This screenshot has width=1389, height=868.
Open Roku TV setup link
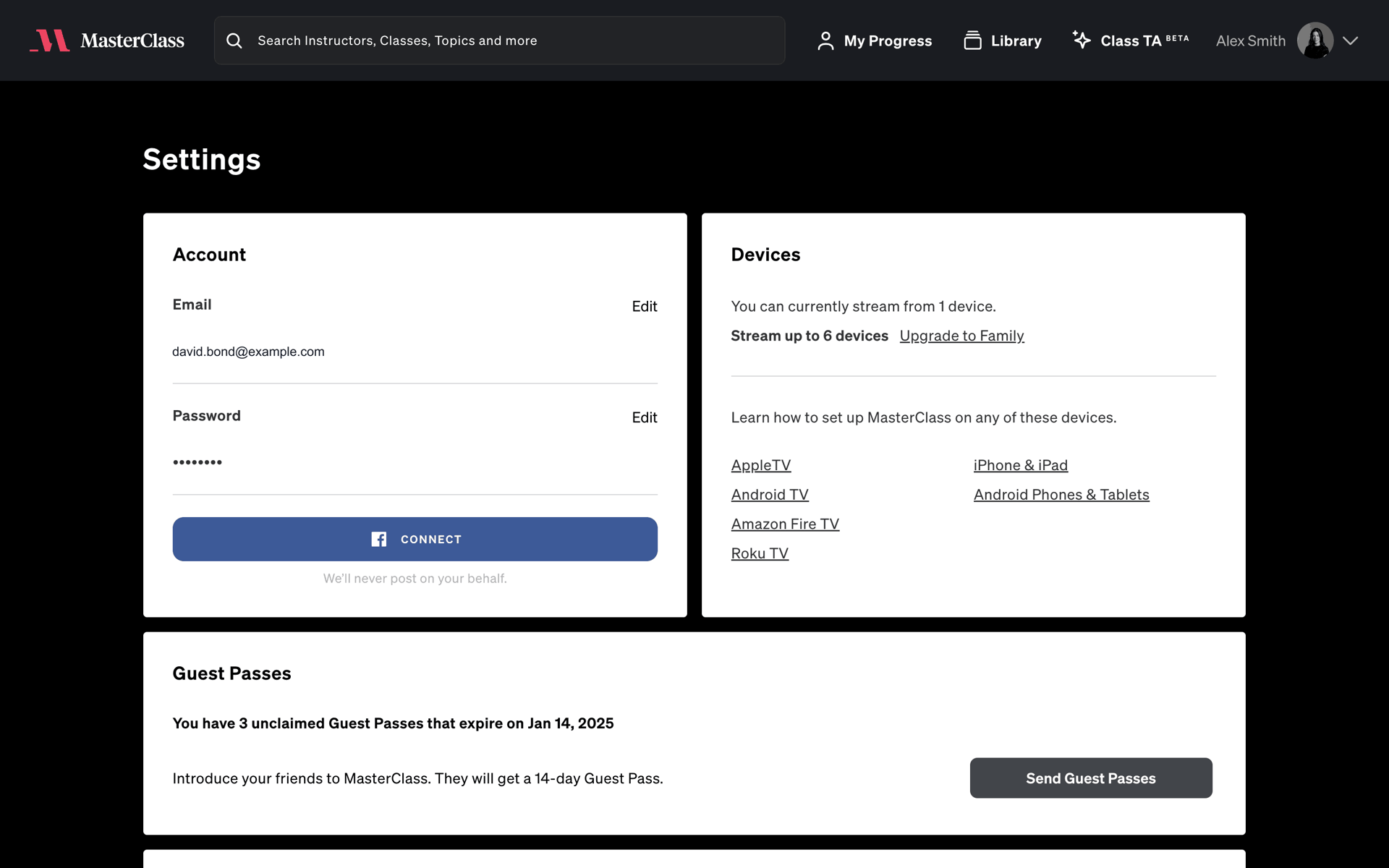pyautogui.click(x=760, y=553)
